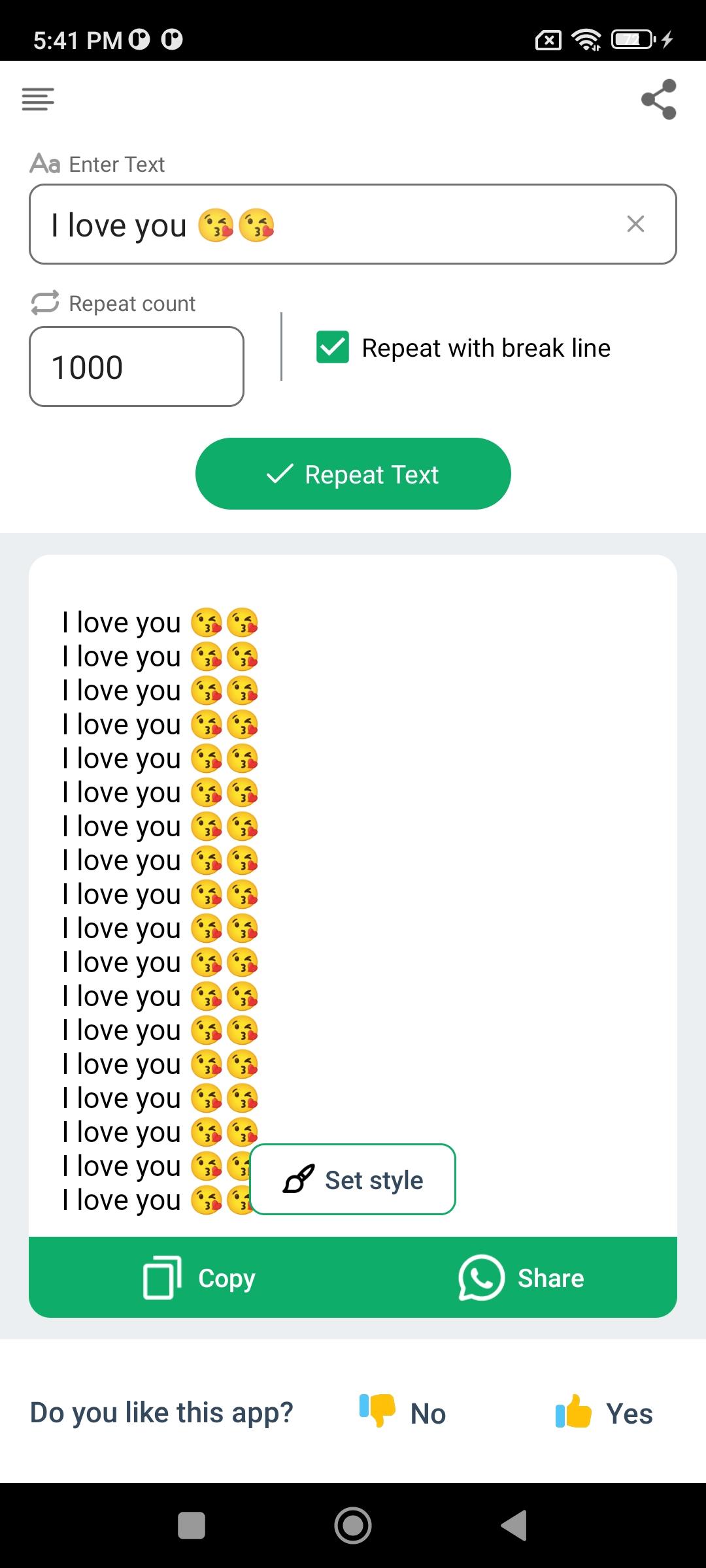Tap the WhatsApp Share icon
The height and width of the screenshot is (1568, 706).
(x=481, y=1278)
